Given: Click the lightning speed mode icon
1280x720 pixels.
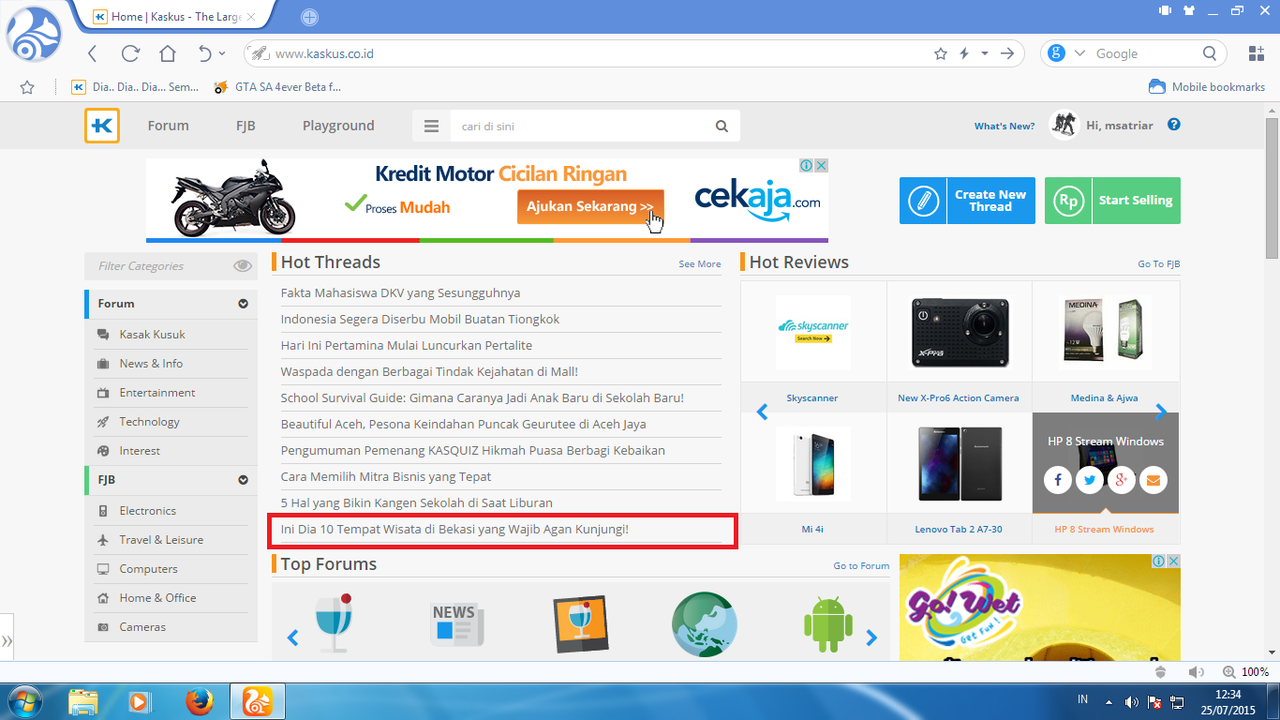Looking at the screenshot, I should [965, 54].
